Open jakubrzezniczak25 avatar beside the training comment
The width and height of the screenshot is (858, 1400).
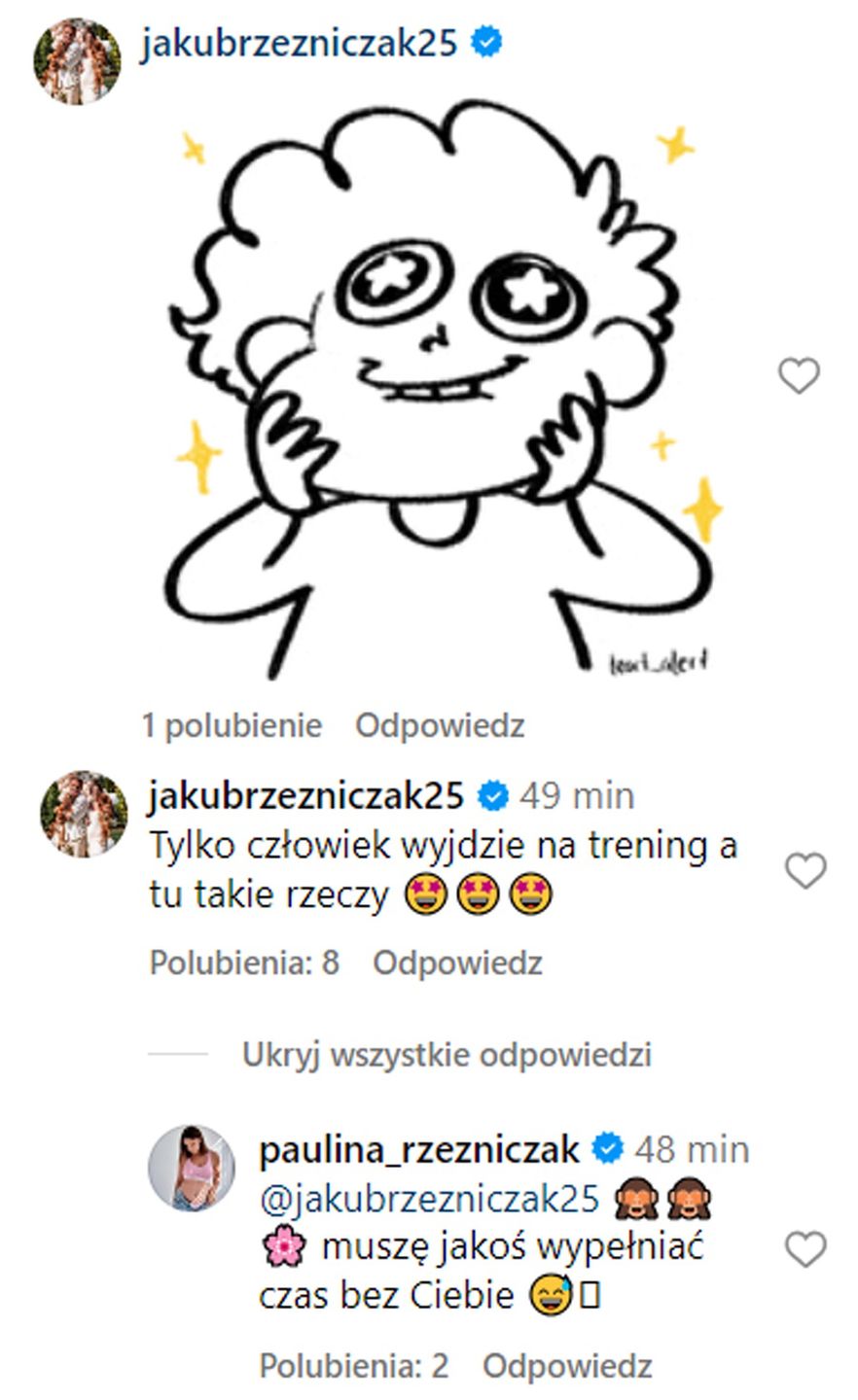click(x=84, y=815)
